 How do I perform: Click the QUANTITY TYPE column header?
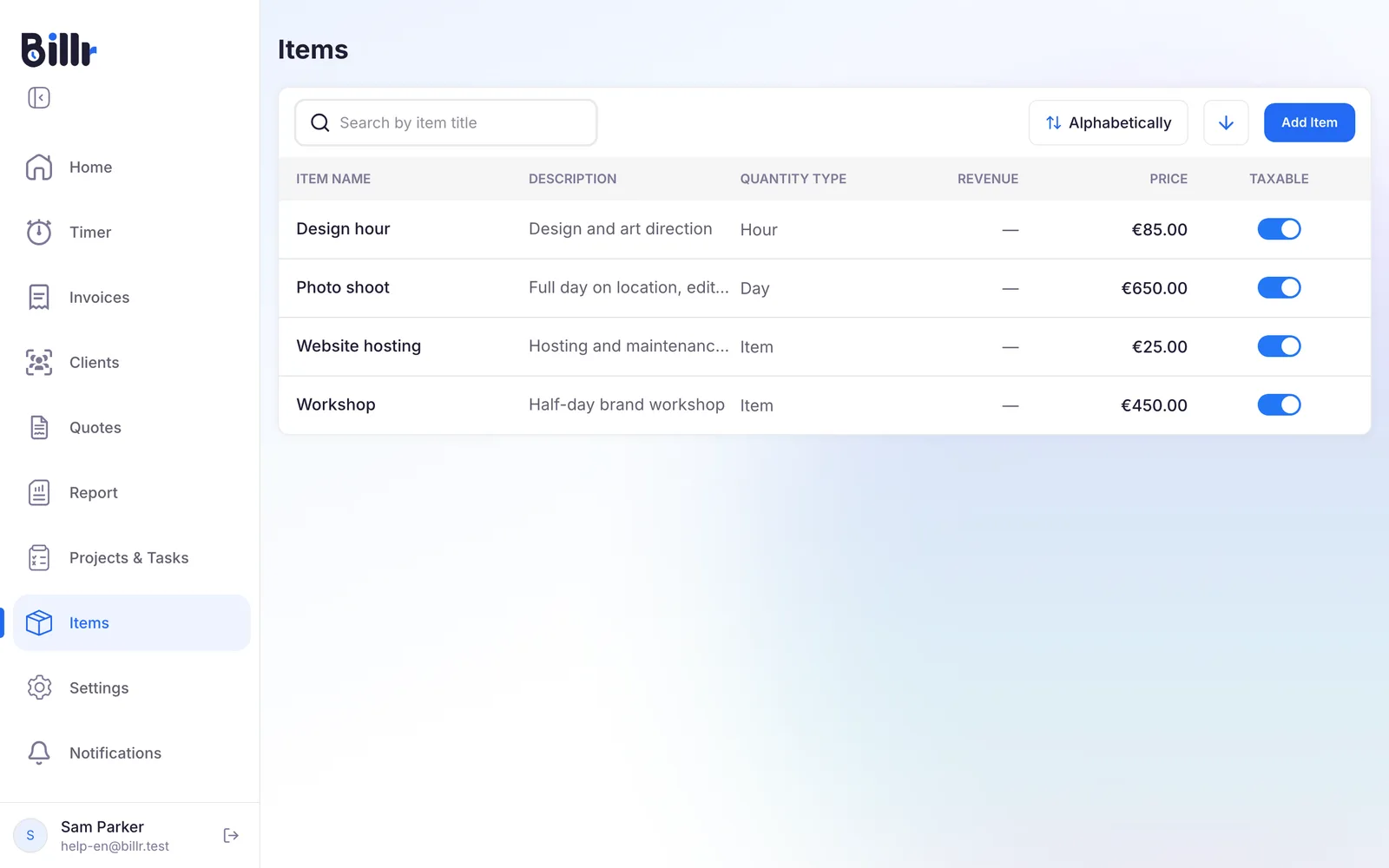point(793,179)
